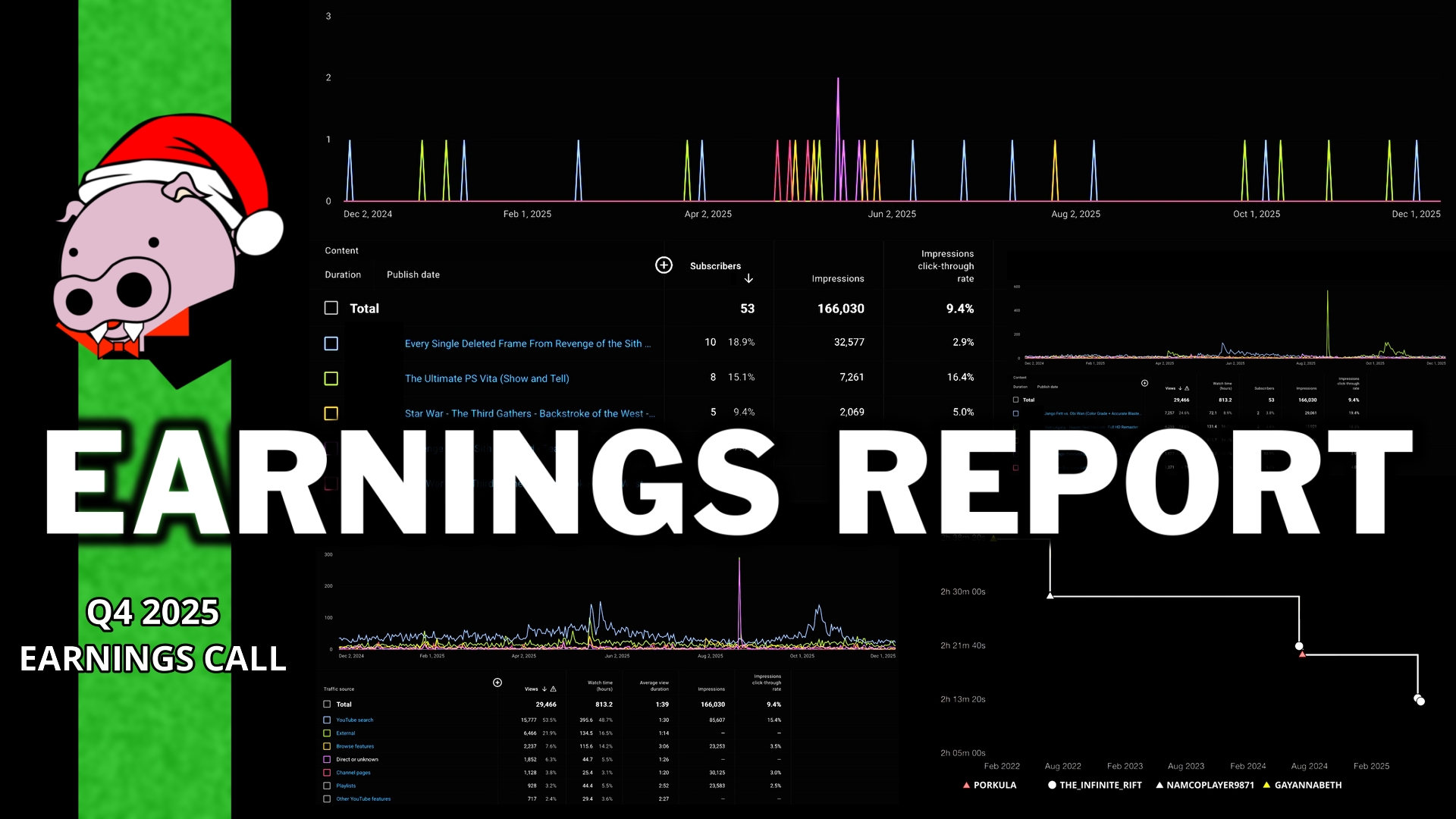
Task: Click NAMCOPLAYER9871 white triangle legend marker
Action: (x=1159, y=786)
